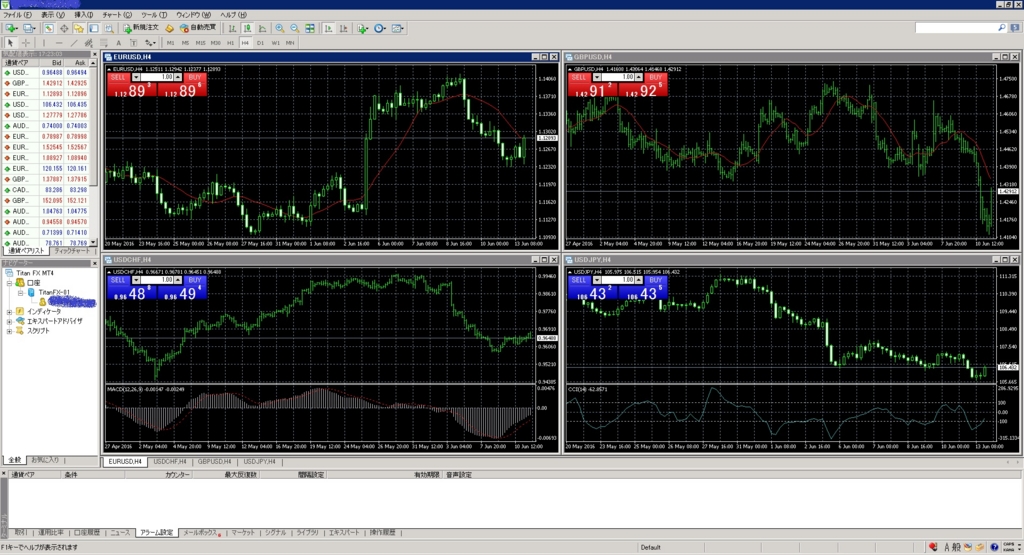Open the 表示 (View) menu
1024x555 pixels.
tap(53, 14)
